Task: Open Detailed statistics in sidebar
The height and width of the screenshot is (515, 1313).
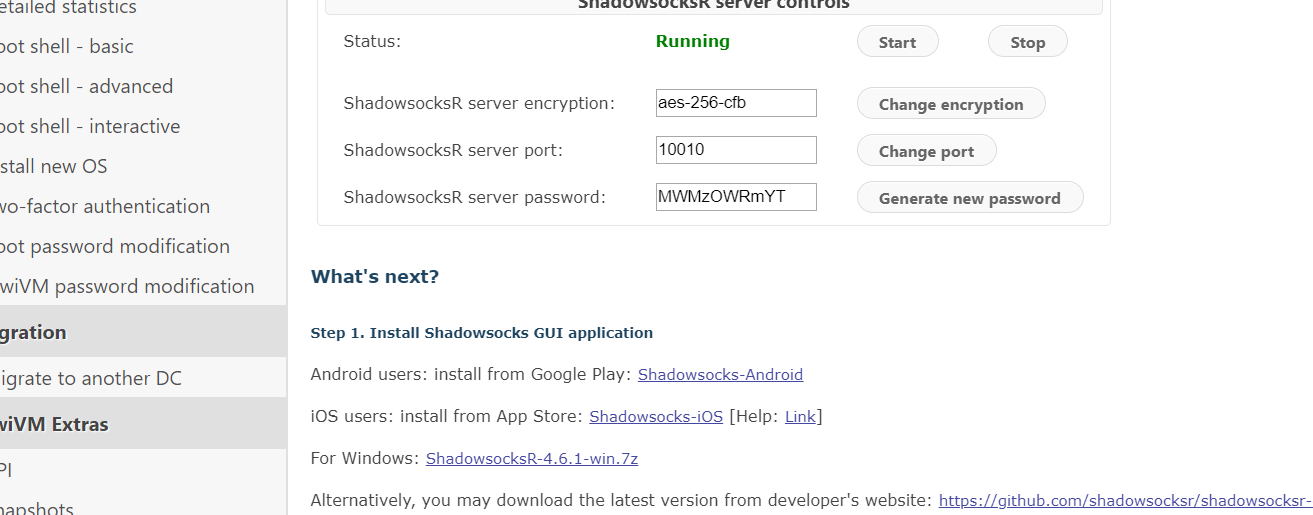Action: (68, 8)
